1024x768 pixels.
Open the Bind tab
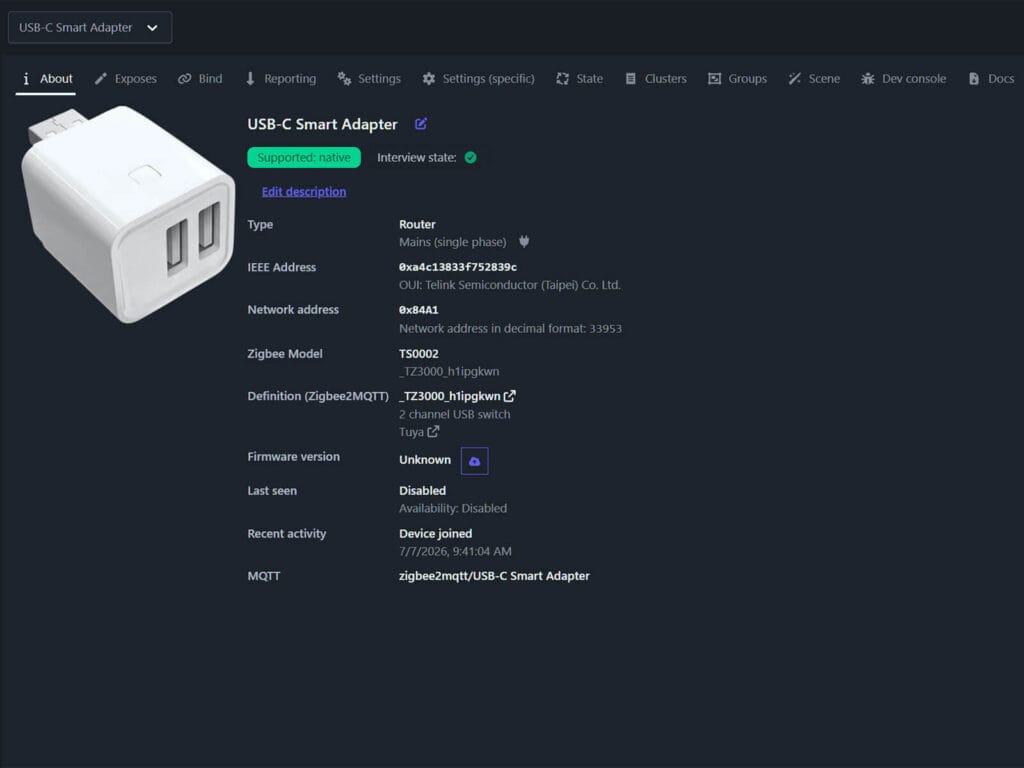tap(200, 78)
